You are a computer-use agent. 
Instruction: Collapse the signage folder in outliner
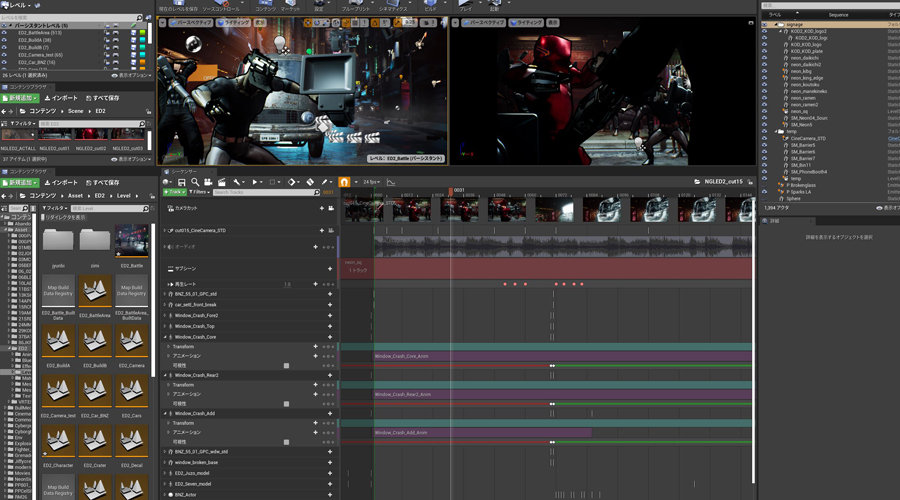click(776, 25)
